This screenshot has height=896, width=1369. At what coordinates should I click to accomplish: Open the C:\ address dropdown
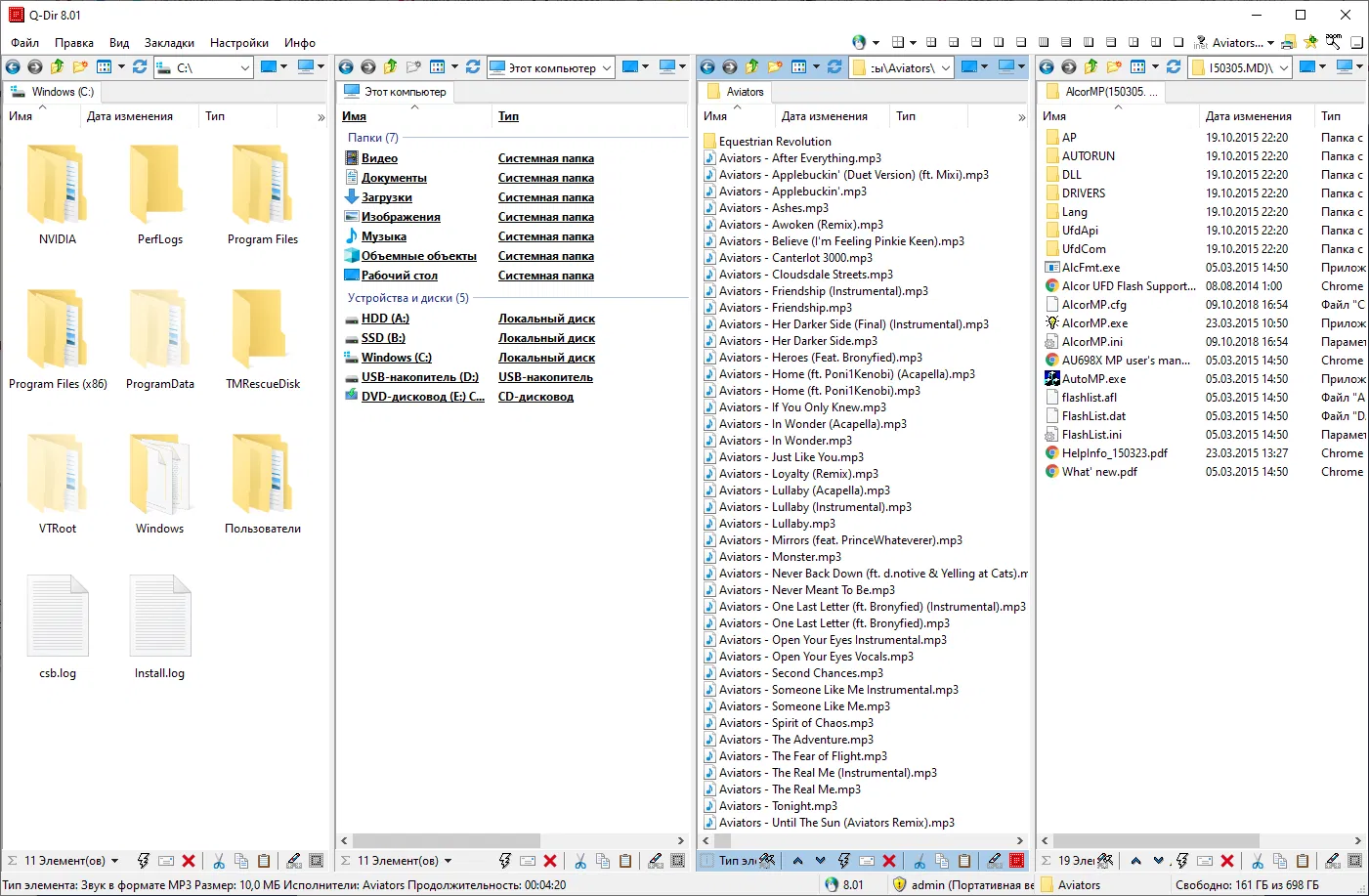coord(243,67)
